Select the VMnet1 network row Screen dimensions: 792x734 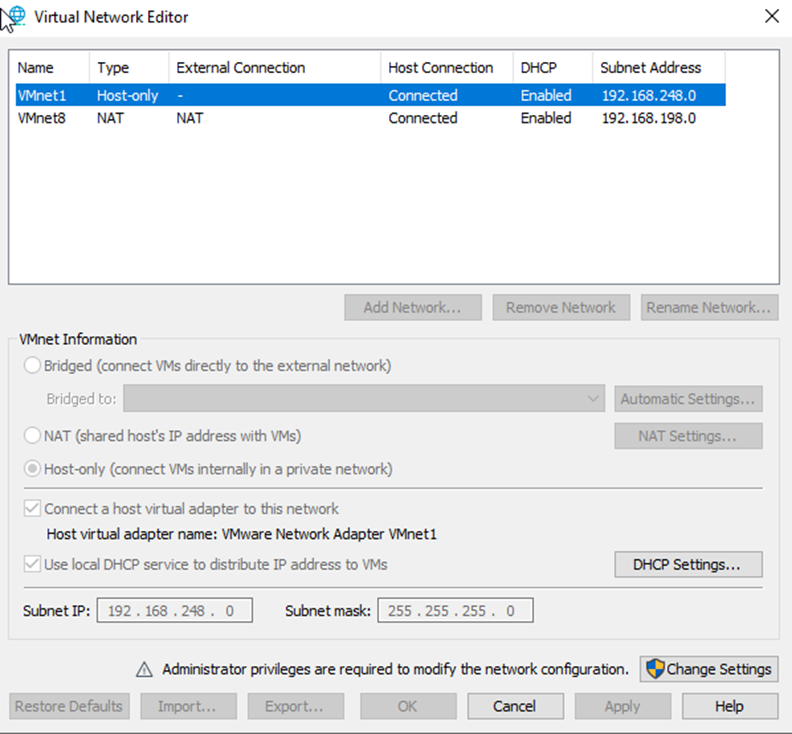tap(371, 95)
